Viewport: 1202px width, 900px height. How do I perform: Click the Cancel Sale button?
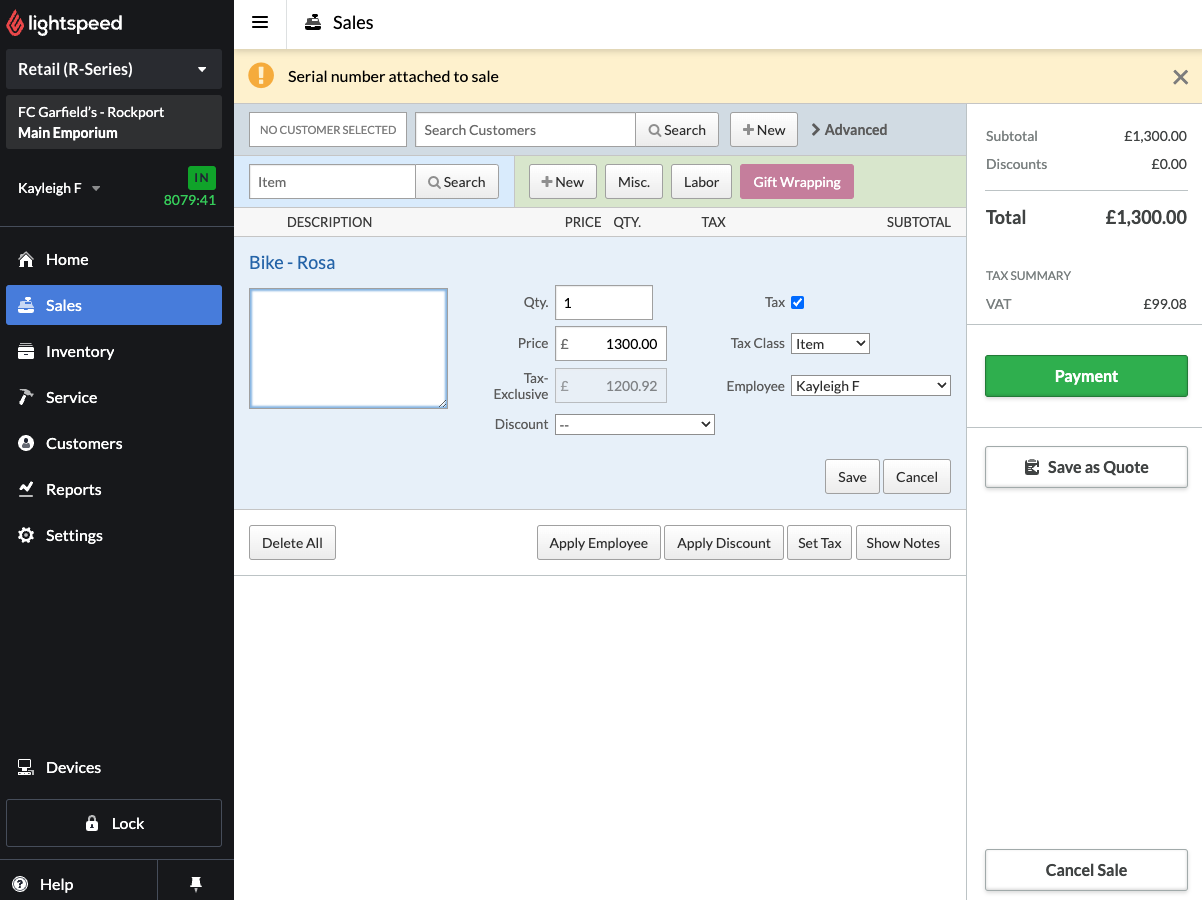point(1086,870)
